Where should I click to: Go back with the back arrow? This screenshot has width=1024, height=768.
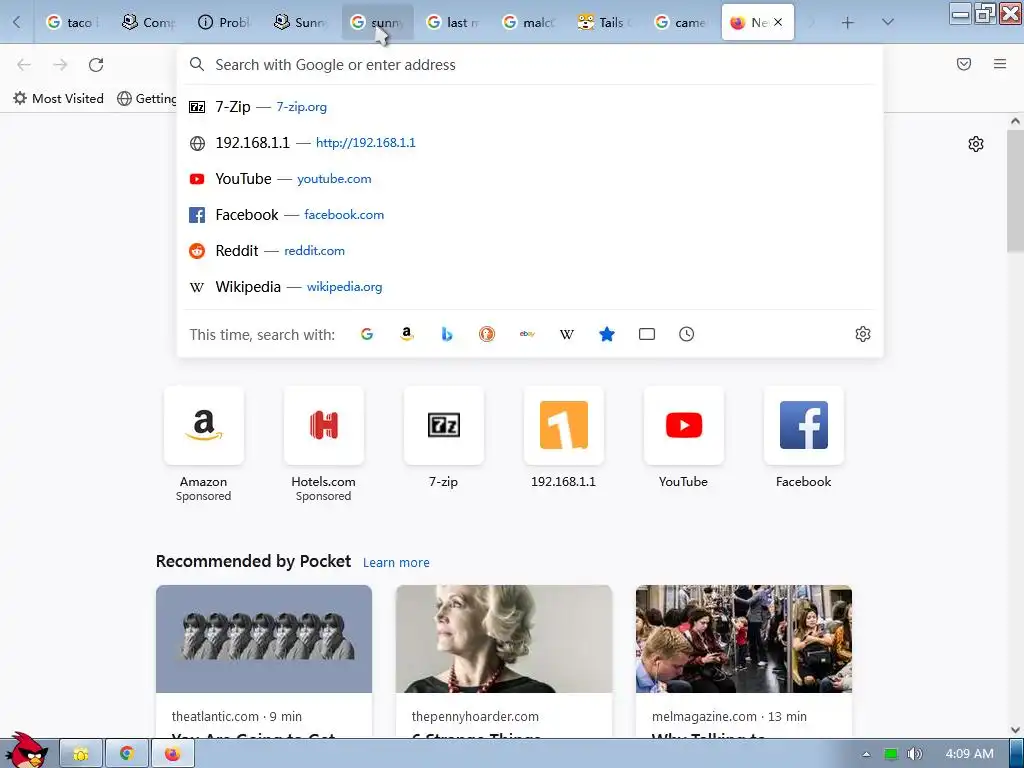(x=24, y=65)
